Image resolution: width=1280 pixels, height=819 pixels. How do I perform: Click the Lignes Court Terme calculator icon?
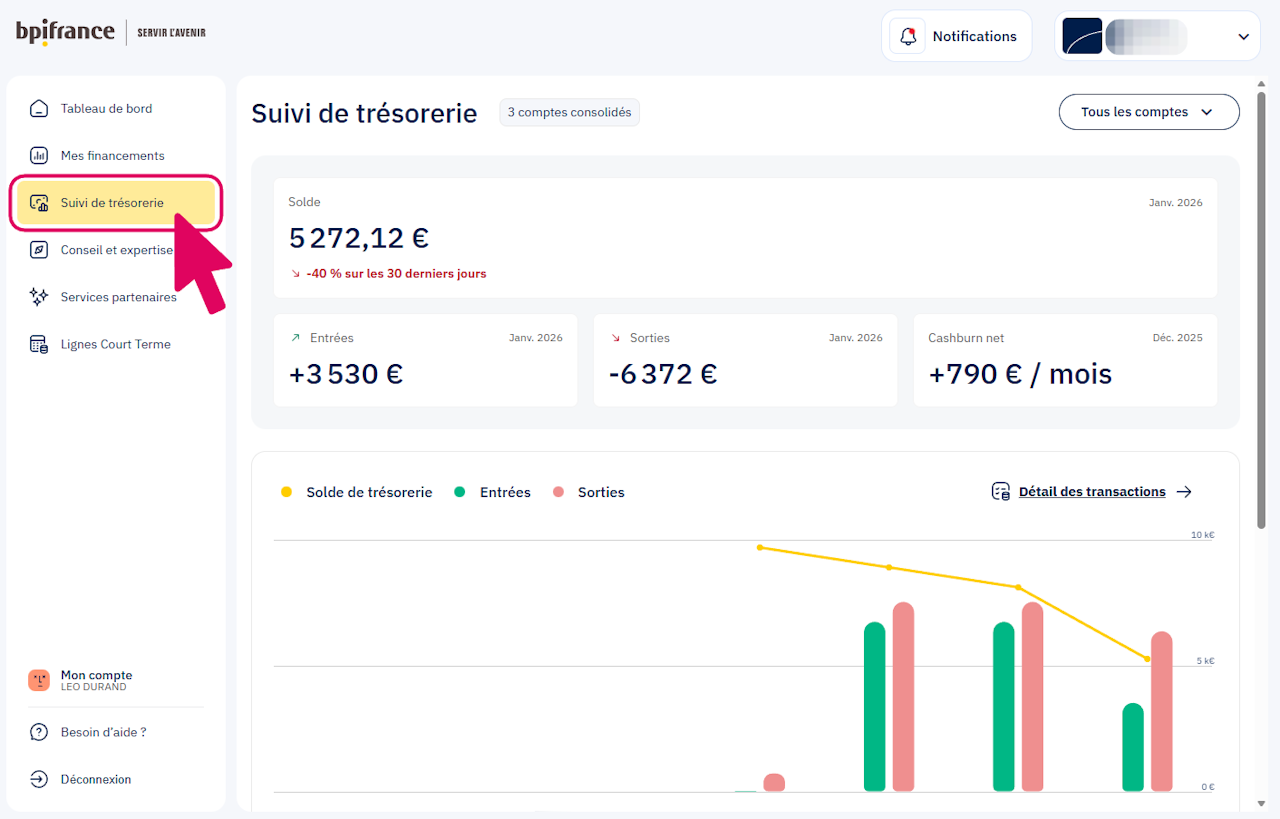[39, 344]
